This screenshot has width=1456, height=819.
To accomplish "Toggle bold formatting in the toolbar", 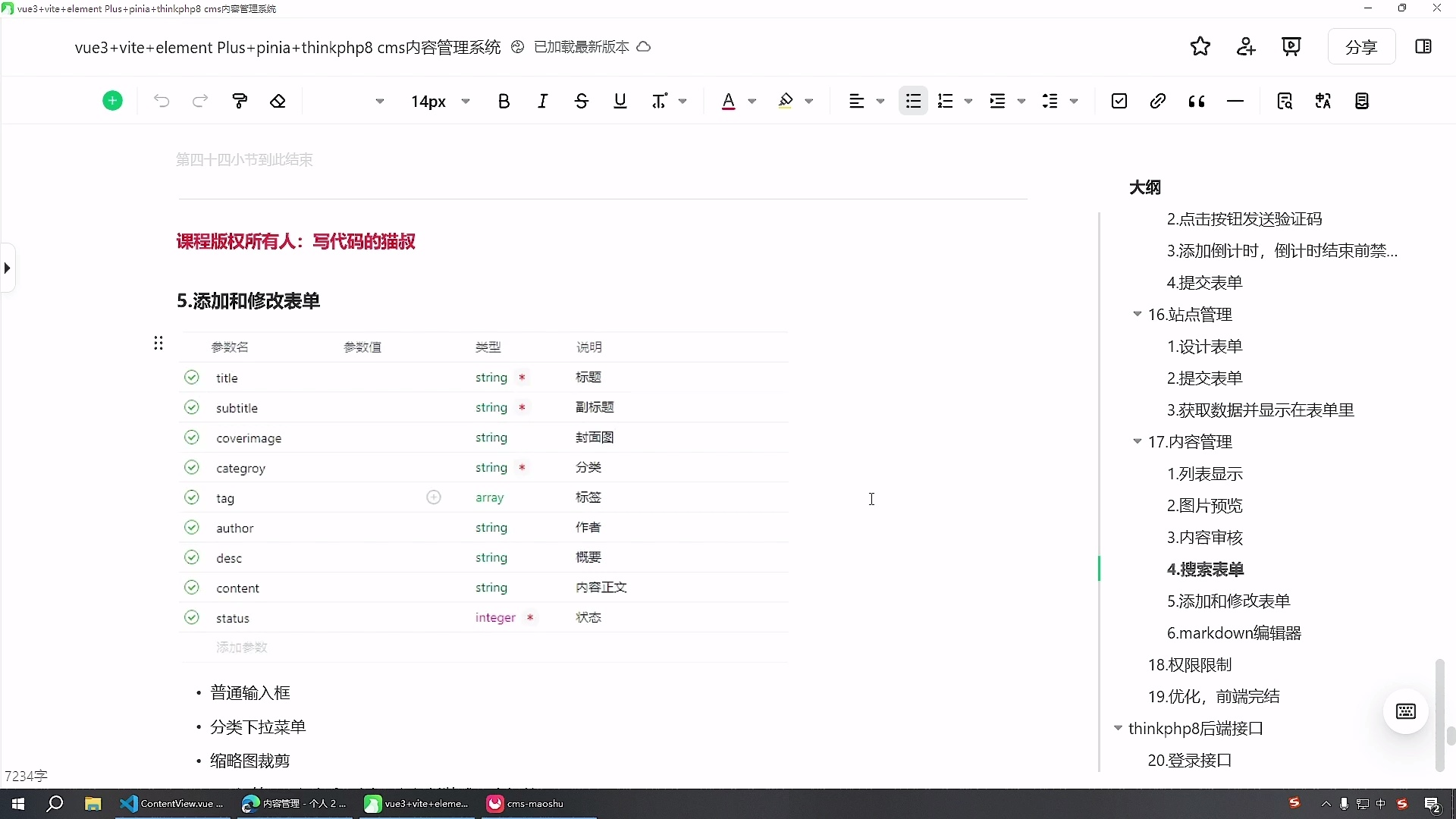I will [x=504, y=101].
